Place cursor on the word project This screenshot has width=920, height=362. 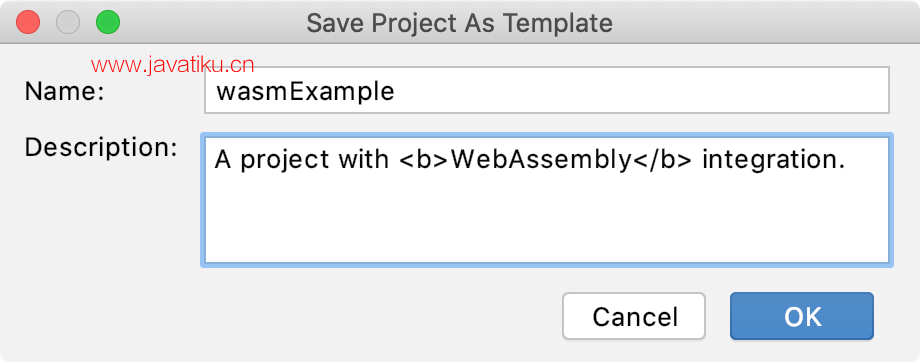click(x=285, y=161)
